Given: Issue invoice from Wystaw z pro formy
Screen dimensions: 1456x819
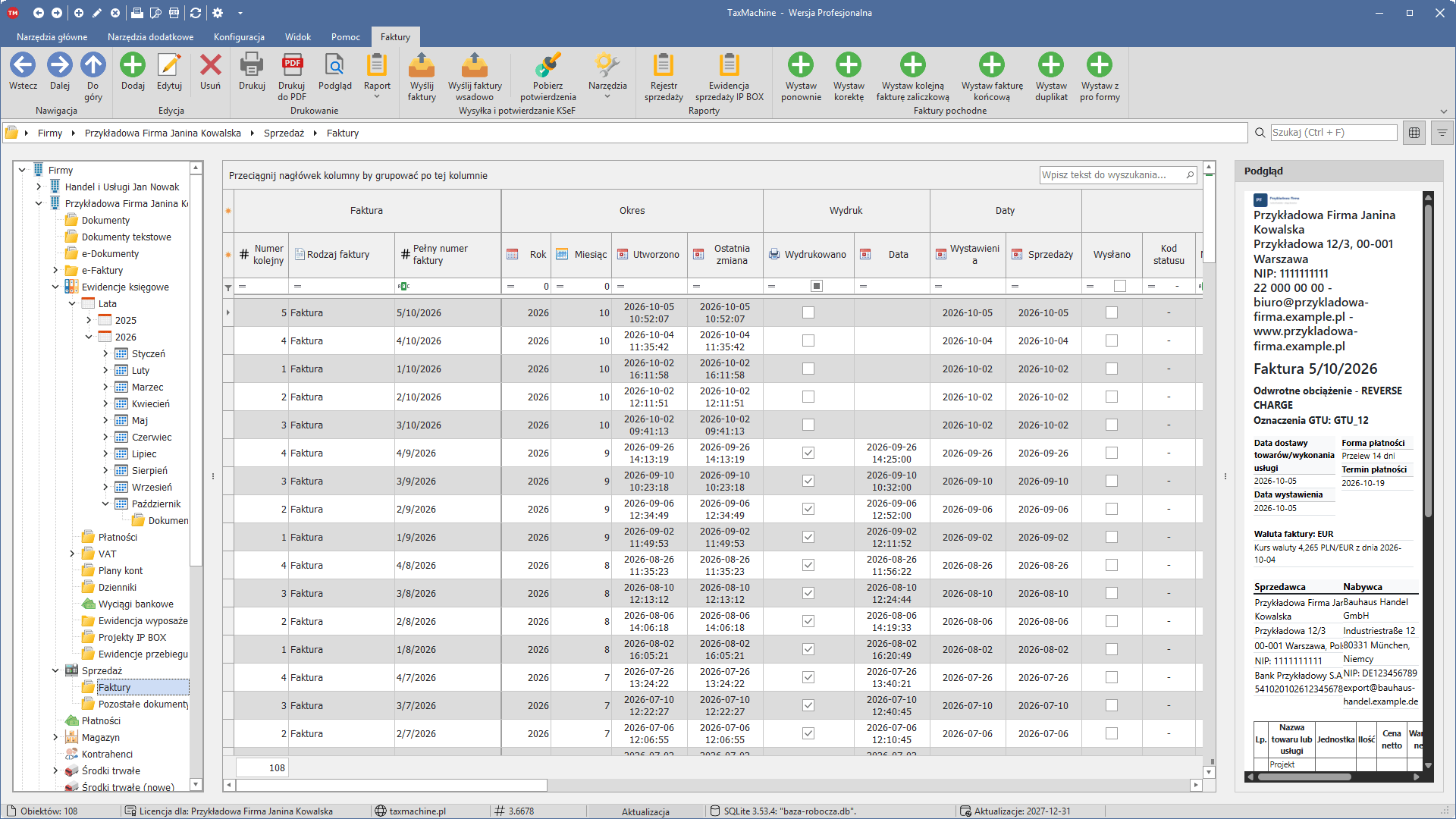Looking at the screenshot, I should pos(1100,65).
